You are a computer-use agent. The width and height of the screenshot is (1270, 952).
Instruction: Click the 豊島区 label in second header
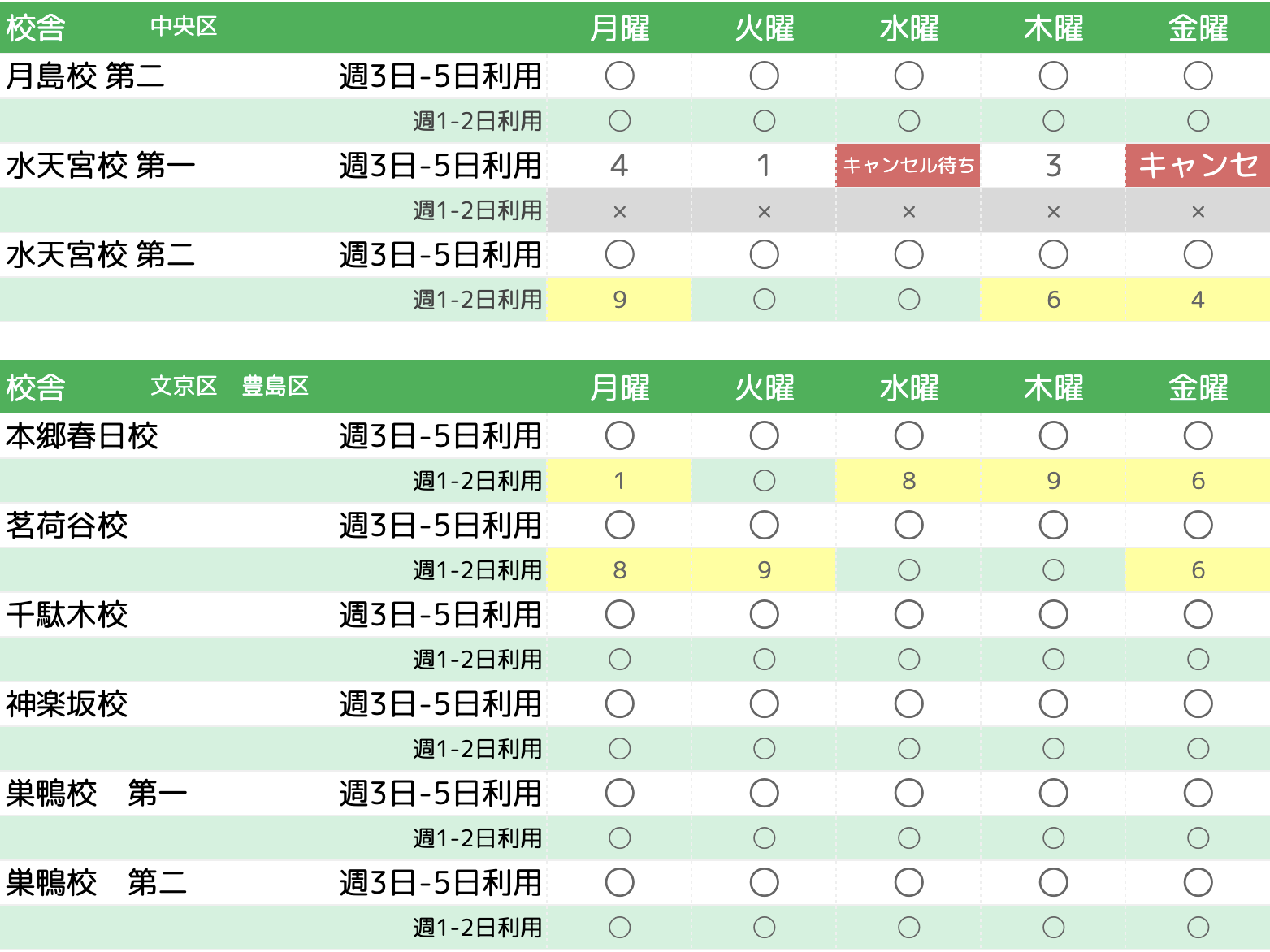(x=275, y=387)
